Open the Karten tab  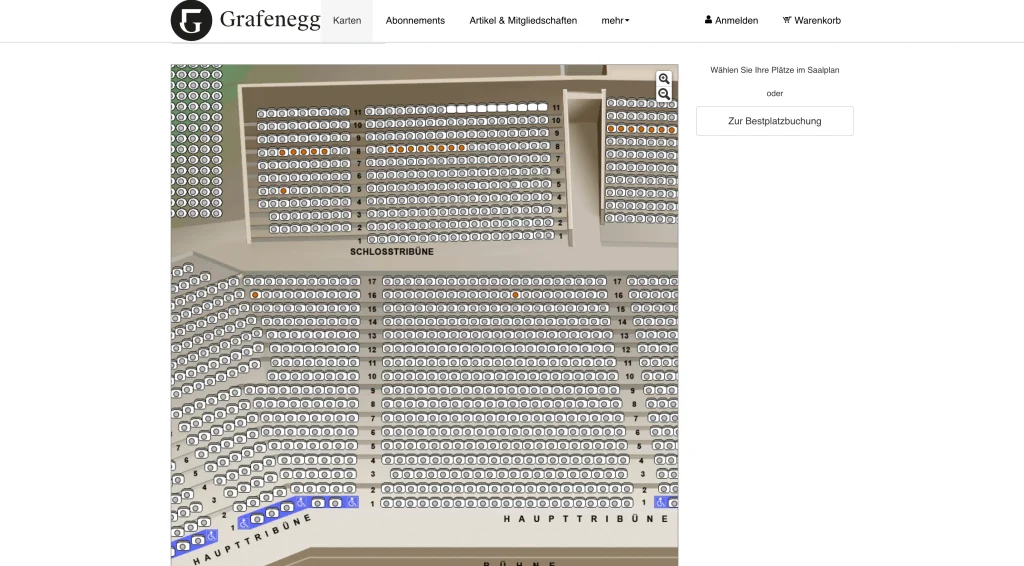coord(347,20)
